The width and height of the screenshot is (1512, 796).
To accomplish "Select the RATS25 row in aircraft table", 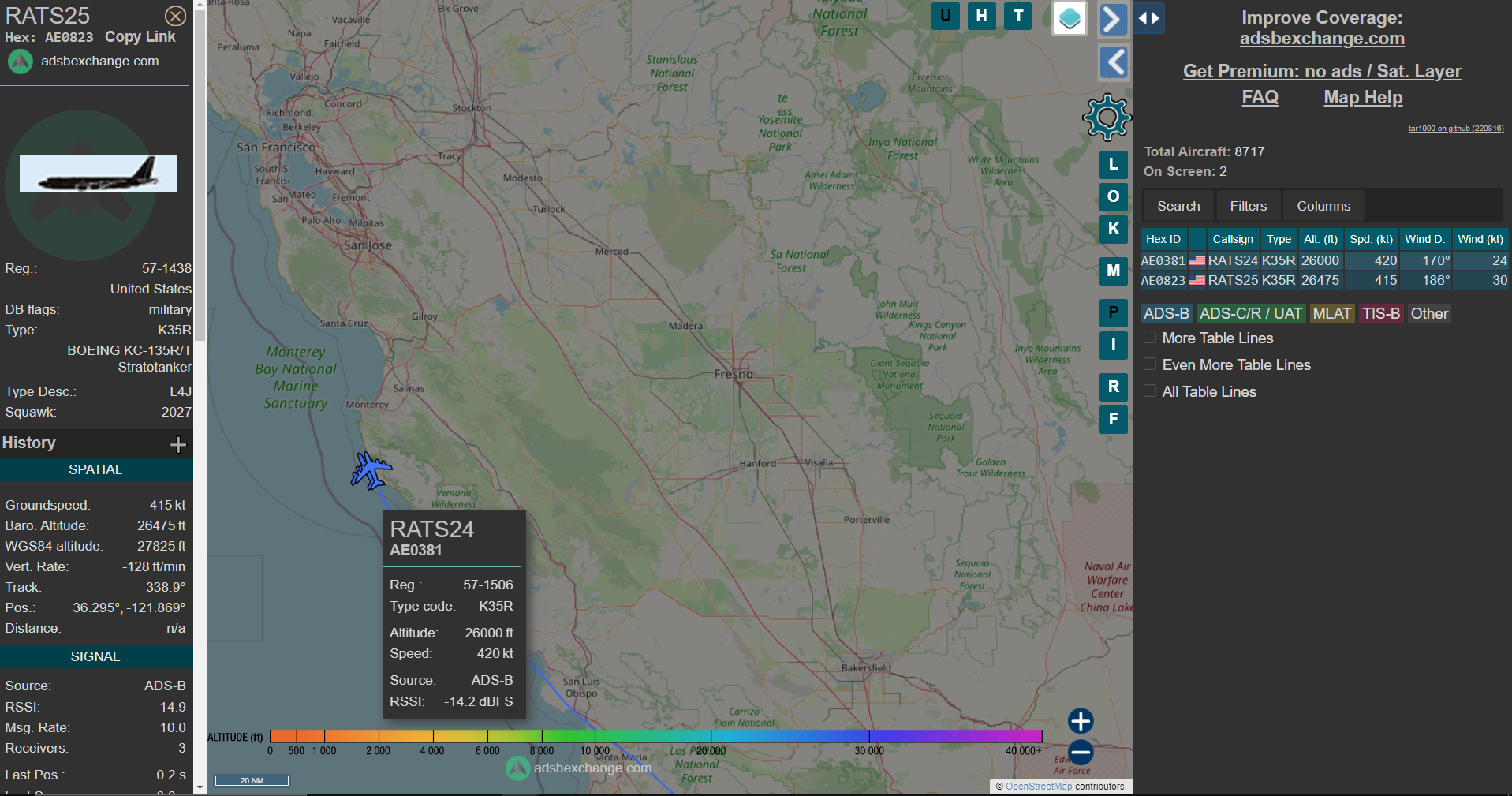I will [x=1324, y=280].
